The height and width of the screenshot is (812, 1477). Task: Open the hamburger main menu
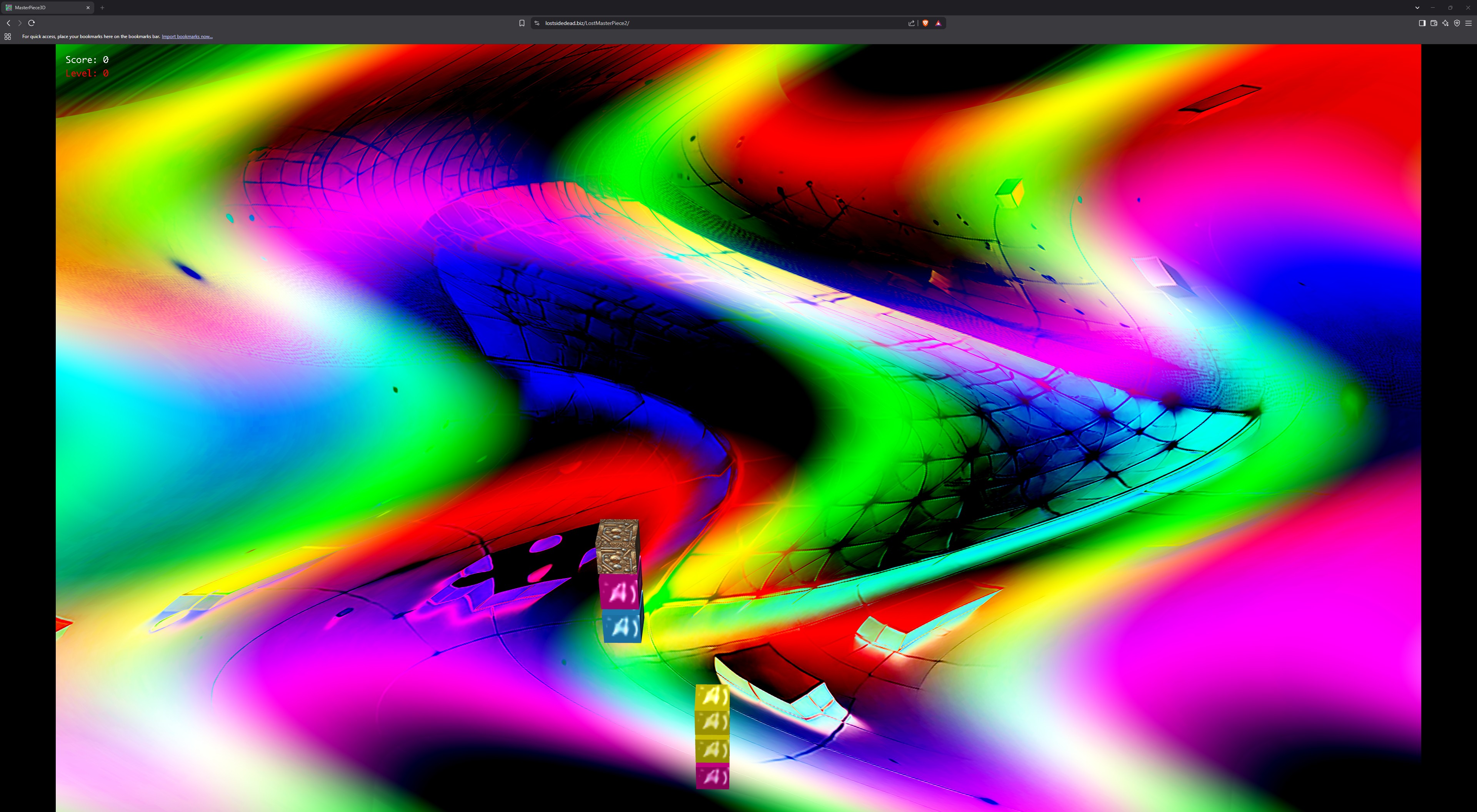point(1469,23)
